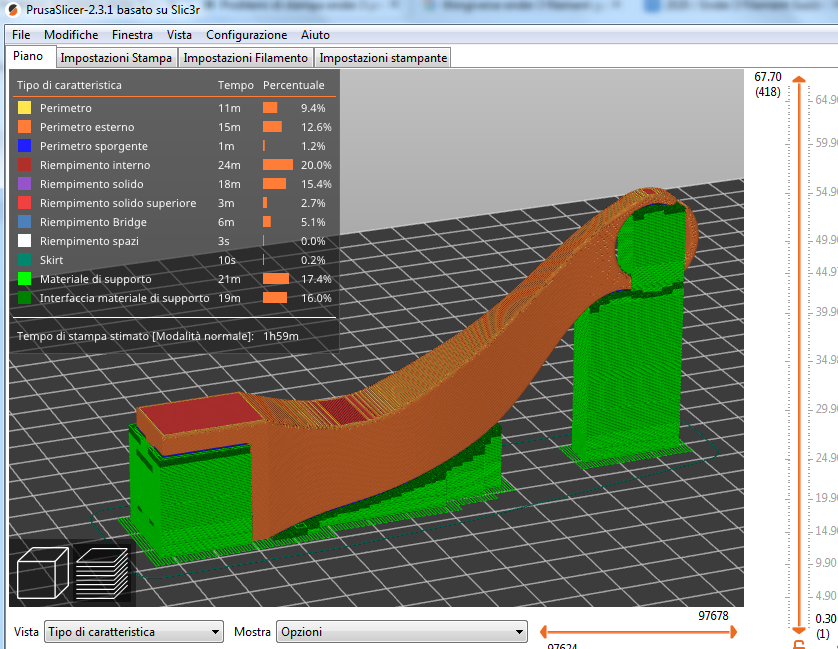Open the Finestra menu
The height and width of the screenshot is (649, 838).
pos(132,35)
